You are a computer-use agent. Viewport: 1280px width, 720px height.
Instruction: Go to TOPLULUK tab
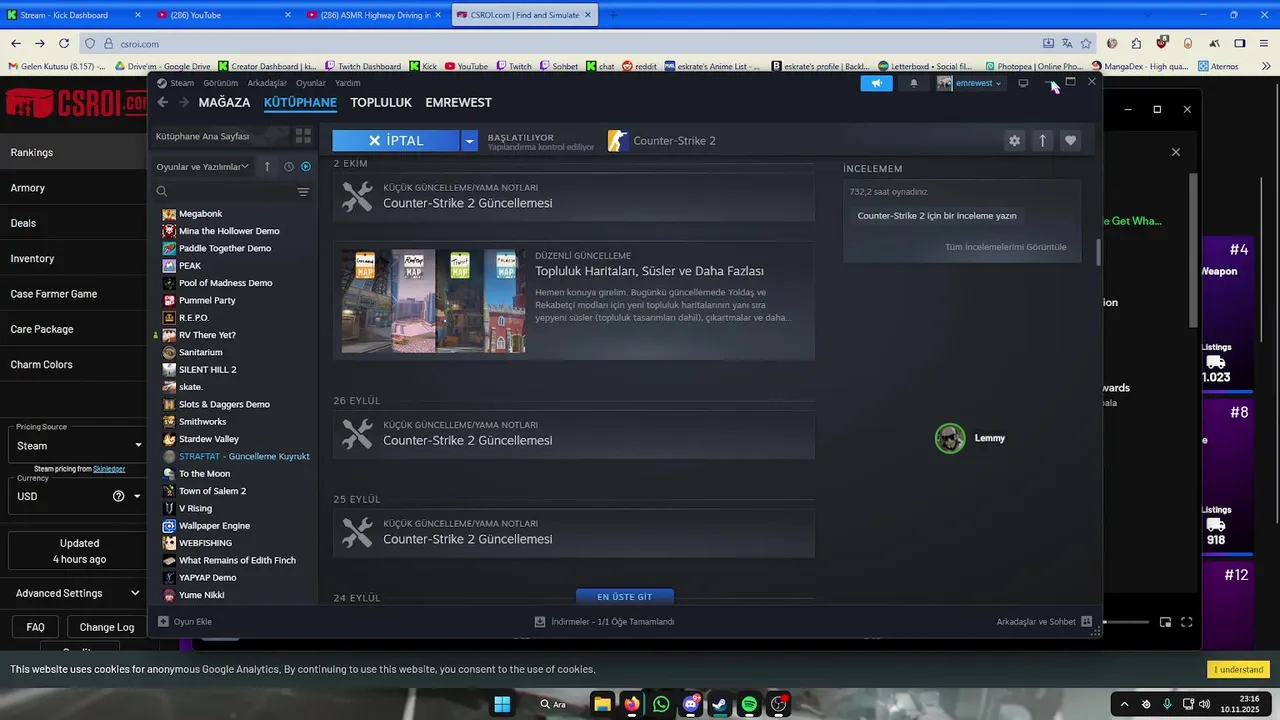tap(381, 102)
